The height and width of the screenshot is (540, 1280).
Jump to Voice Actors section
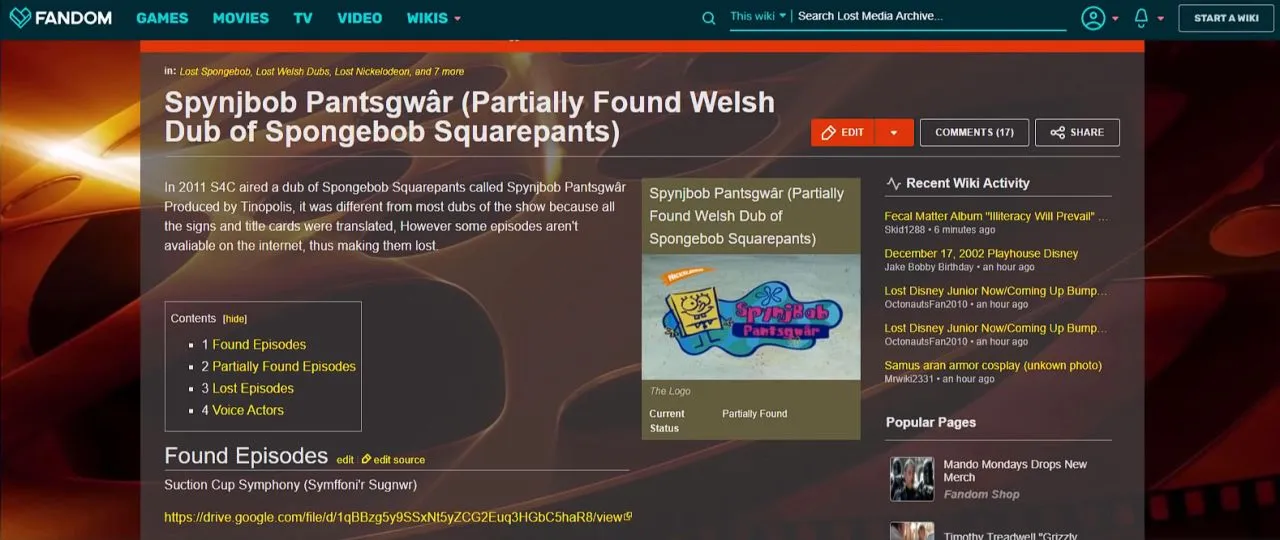(x=248, y=410)
